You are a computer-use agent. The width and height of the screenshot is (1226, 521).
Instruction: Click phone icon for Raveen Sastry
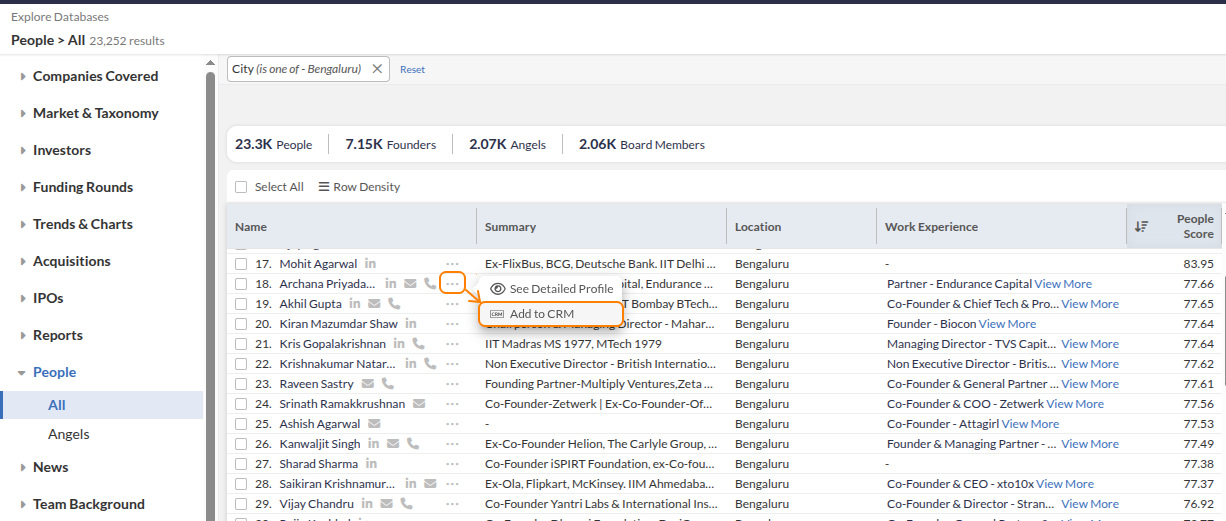point(388,384)
